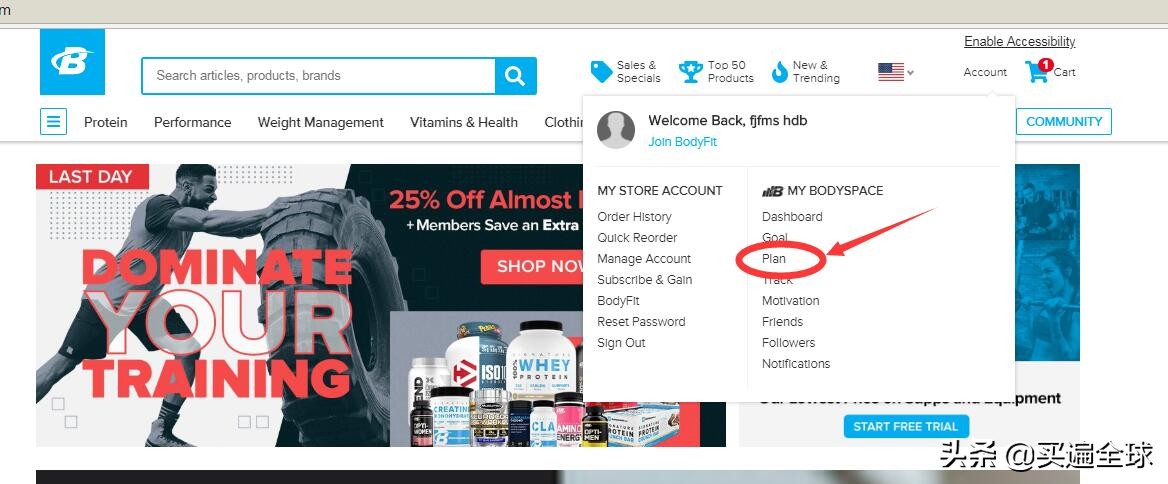Select Order History in store account
The width and height of the screenshot is (1168, 484).
coord(634,217)
